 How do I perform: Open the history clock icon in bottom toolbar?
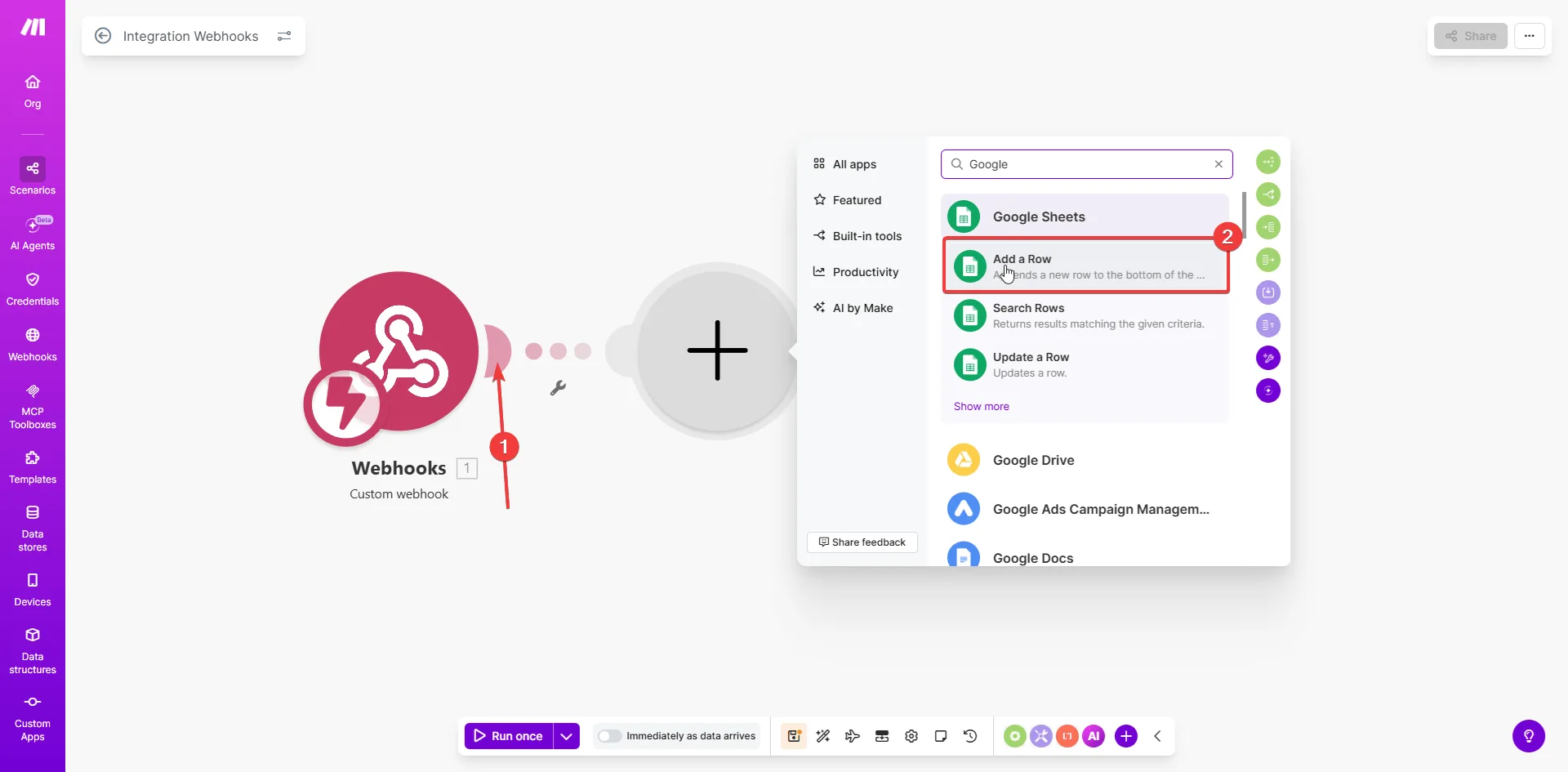coord(970,736)
